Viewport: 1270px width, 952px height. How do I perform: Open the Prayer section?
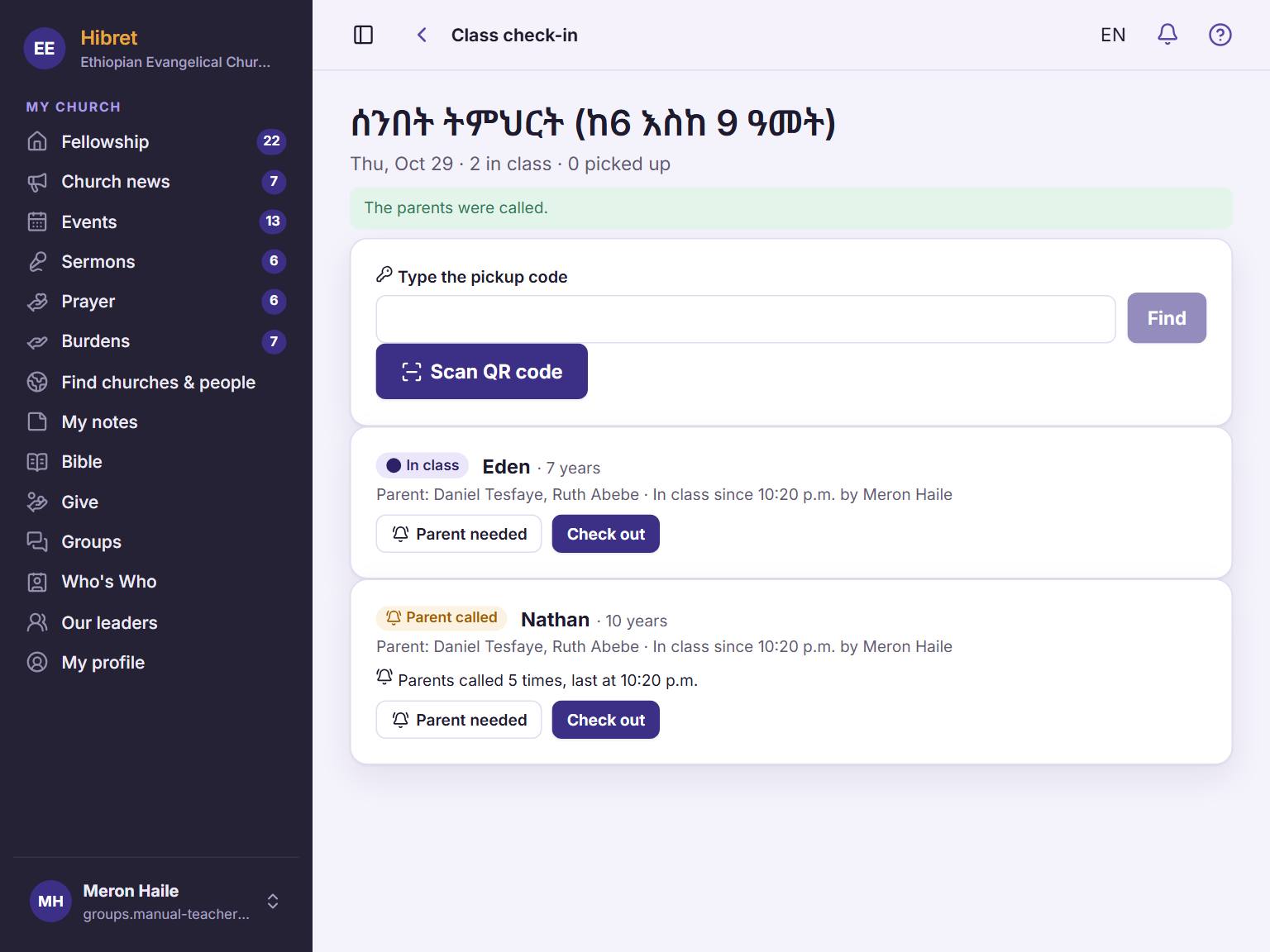(x=156, y=302)
